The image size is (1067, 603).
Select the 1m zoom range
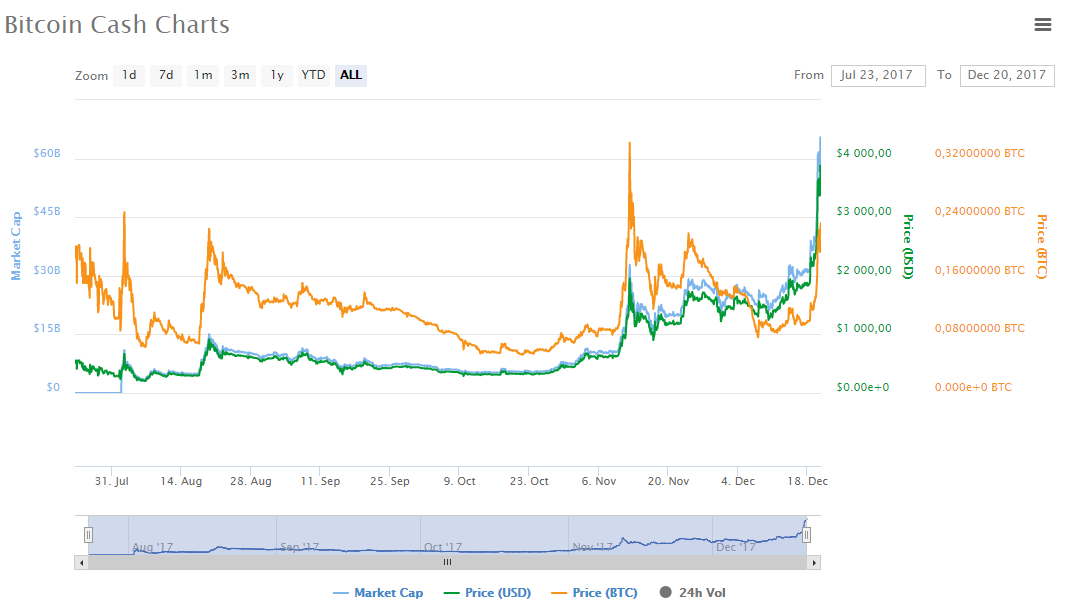point(203,75)
